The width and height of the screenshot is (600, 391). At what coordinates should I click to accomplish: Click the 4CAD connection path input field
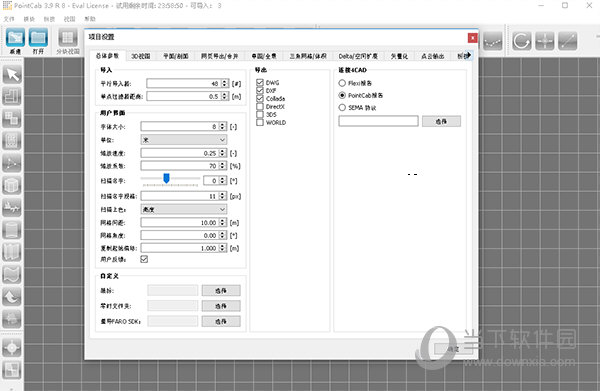coord(378,121)
